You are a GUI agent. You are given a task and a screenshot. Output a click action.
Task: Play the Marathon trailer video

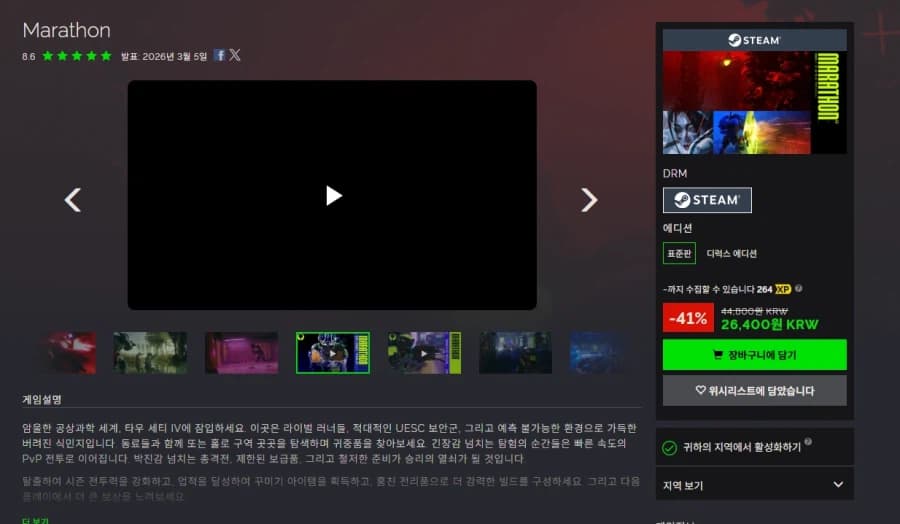pyautogui.click(x=333, y=196)
